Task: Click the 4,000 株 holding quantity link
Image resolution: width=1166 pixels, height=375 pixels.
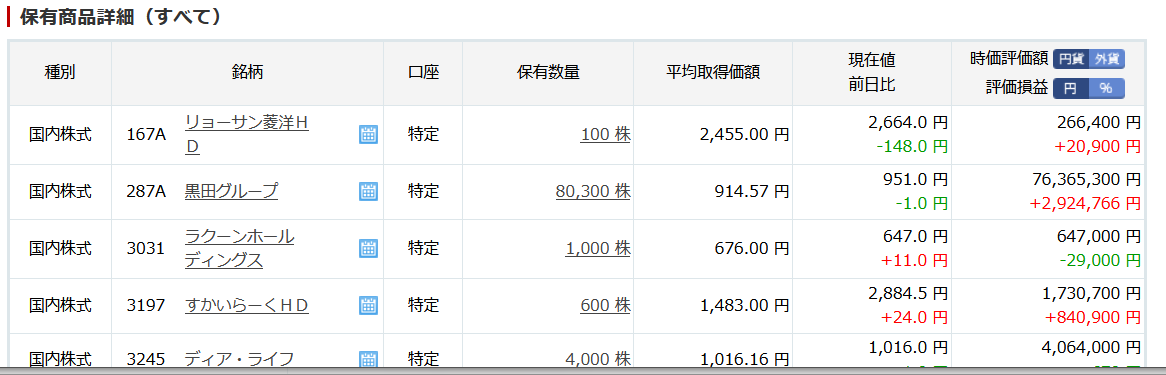Action: (598, 359)
